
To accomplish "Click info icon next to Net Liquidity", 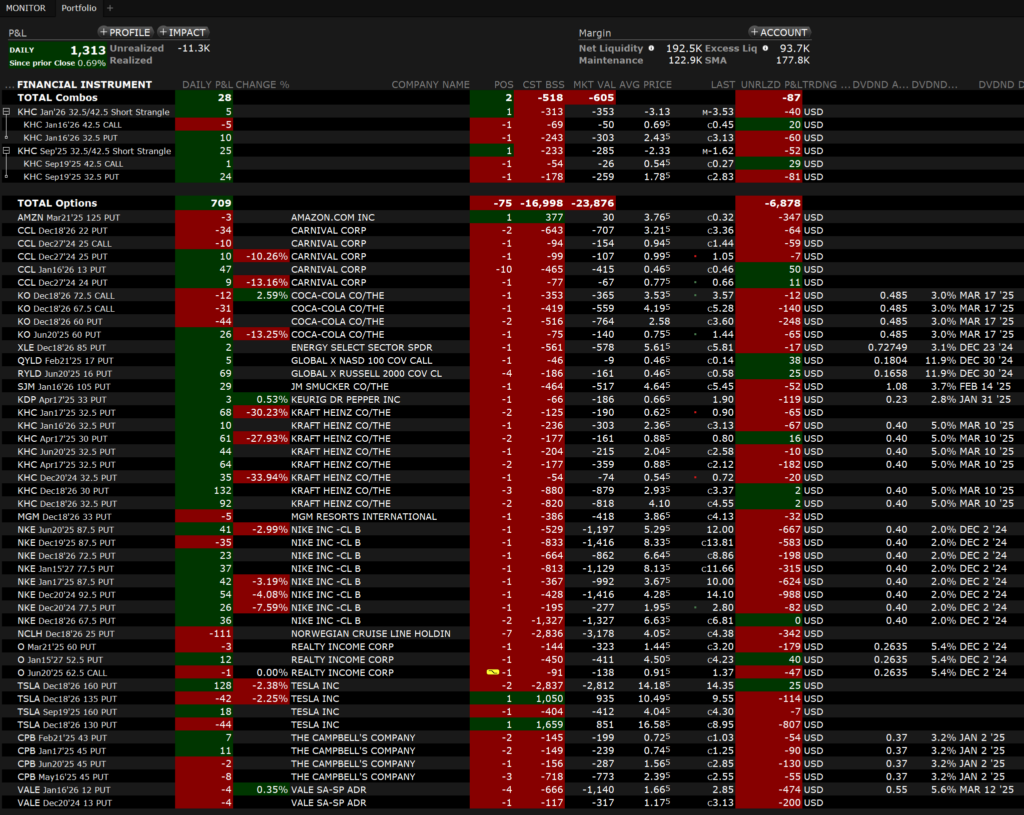I will [651, 47].
